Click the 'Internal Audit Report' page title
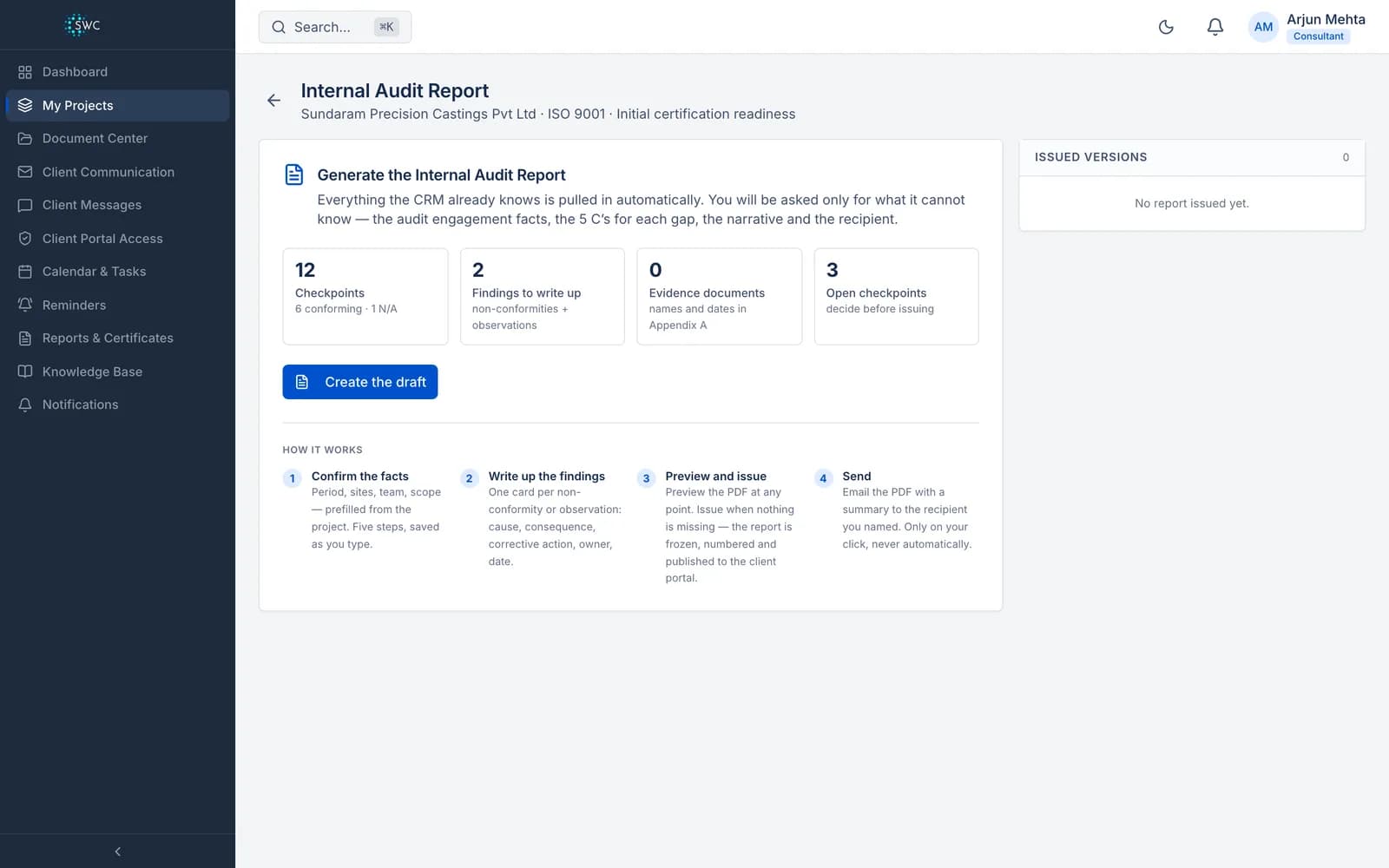Screen dimensions: 1389x868 394,90
